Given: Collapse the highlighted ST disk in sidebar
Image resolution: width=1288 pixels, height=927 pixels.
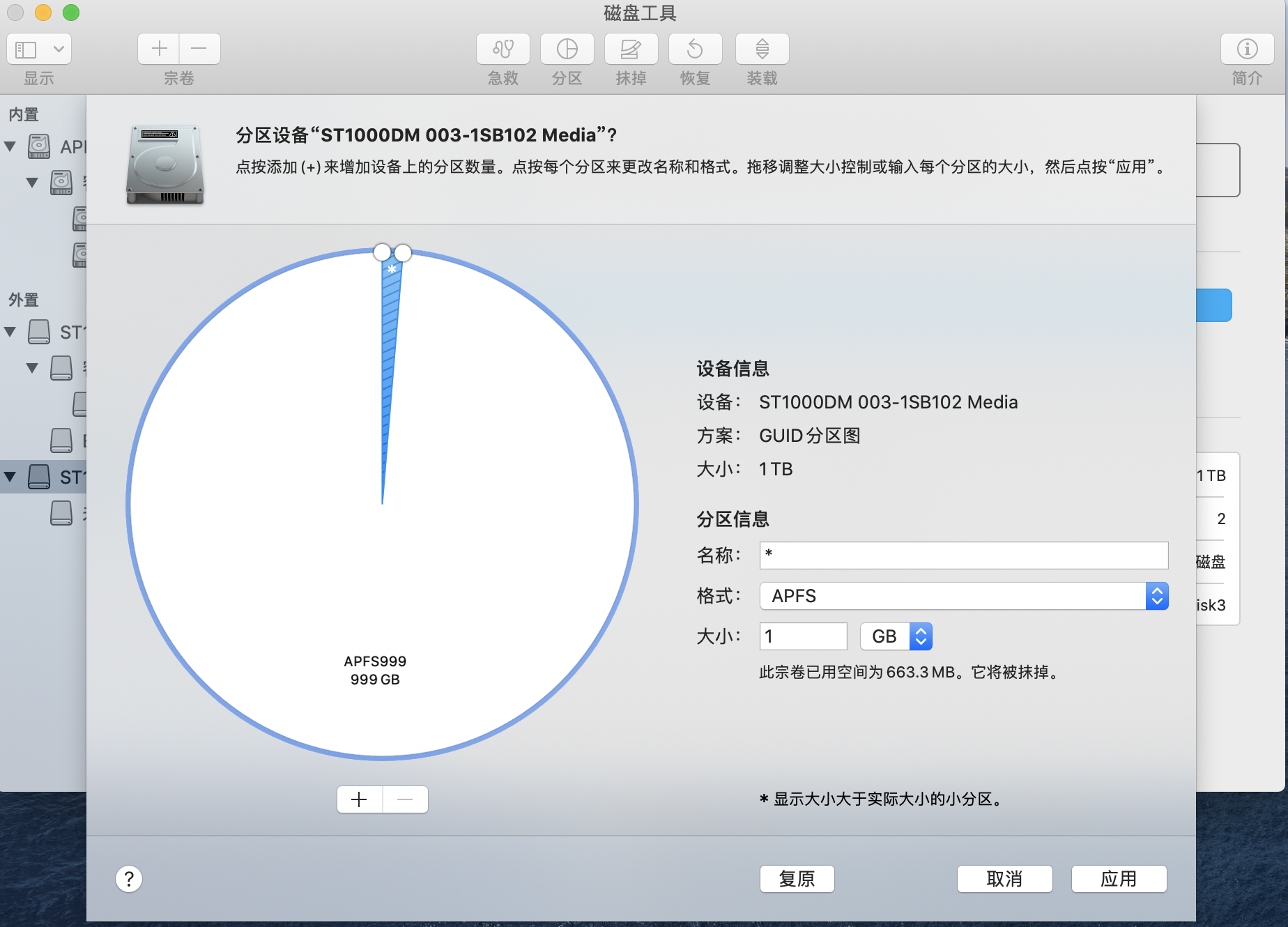Looking at the screenshot, I should 10,477.
